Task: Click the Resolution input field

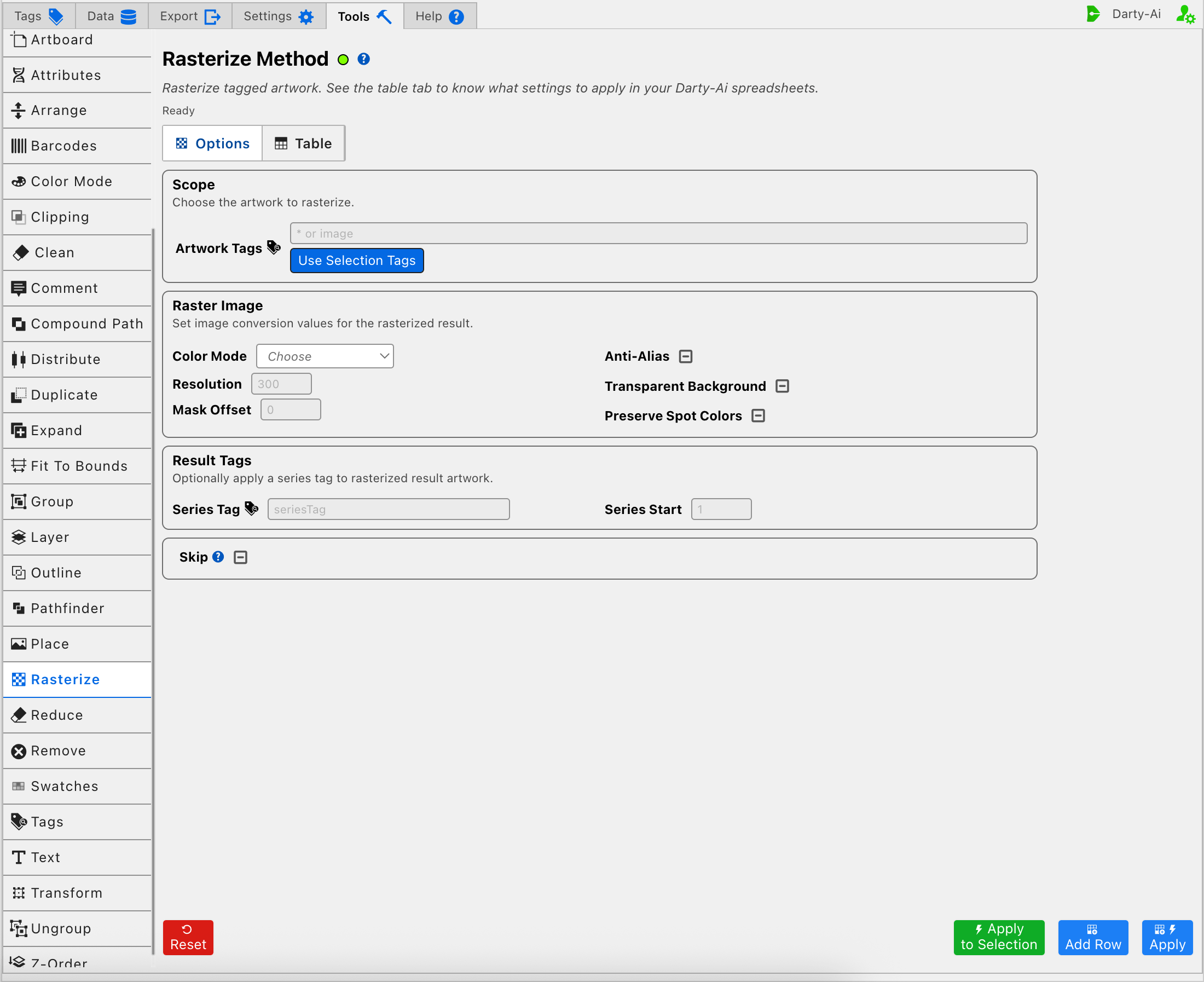Action: point(281,384)
